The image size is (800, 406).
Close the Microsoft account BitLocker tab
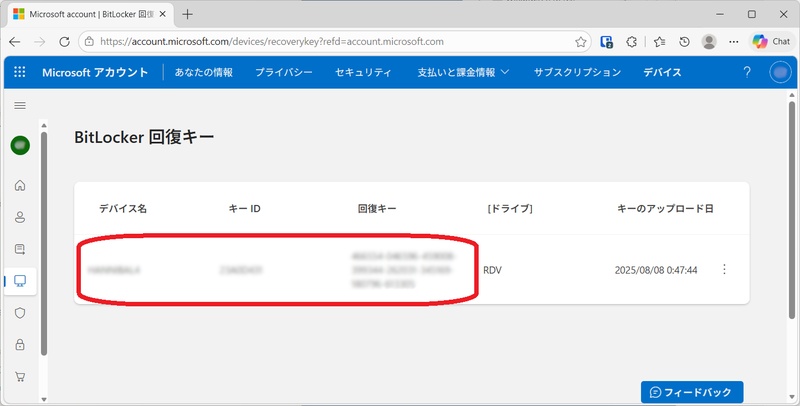coord(163,14)
